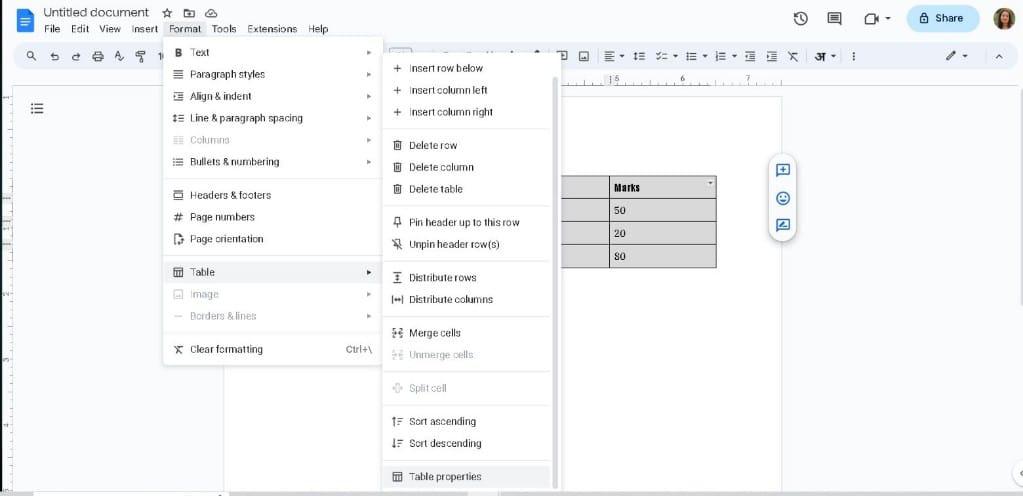Select the Paint format roller icon
The width and height of the screenshot is (1023, 496).
pyautogui.click(x=140, y=56)
